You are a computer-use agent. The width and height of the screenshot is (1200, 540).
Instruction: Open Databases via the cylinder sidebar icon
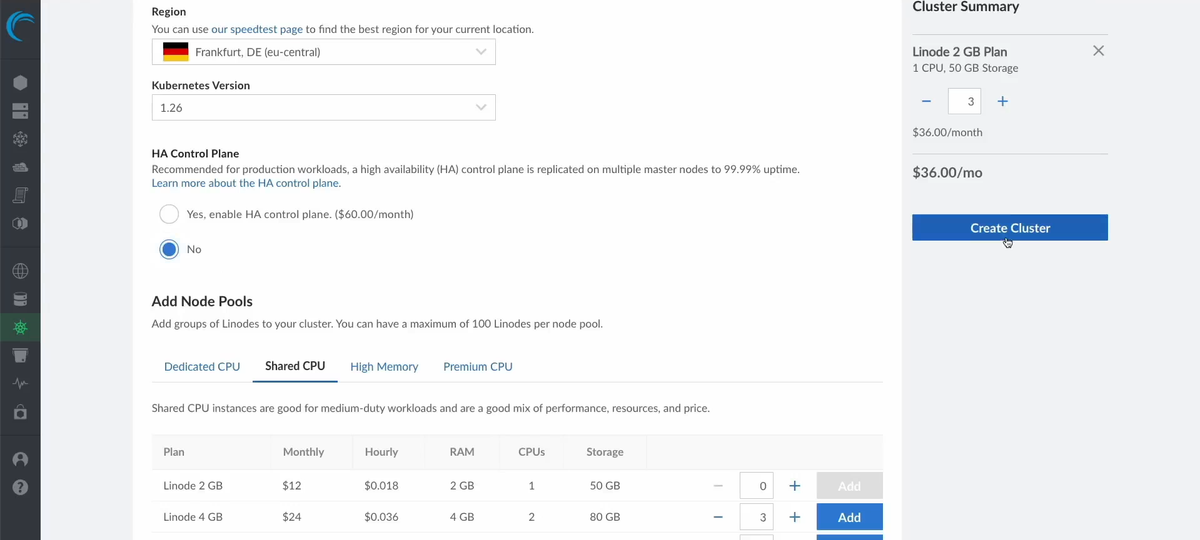coord(20,299)
